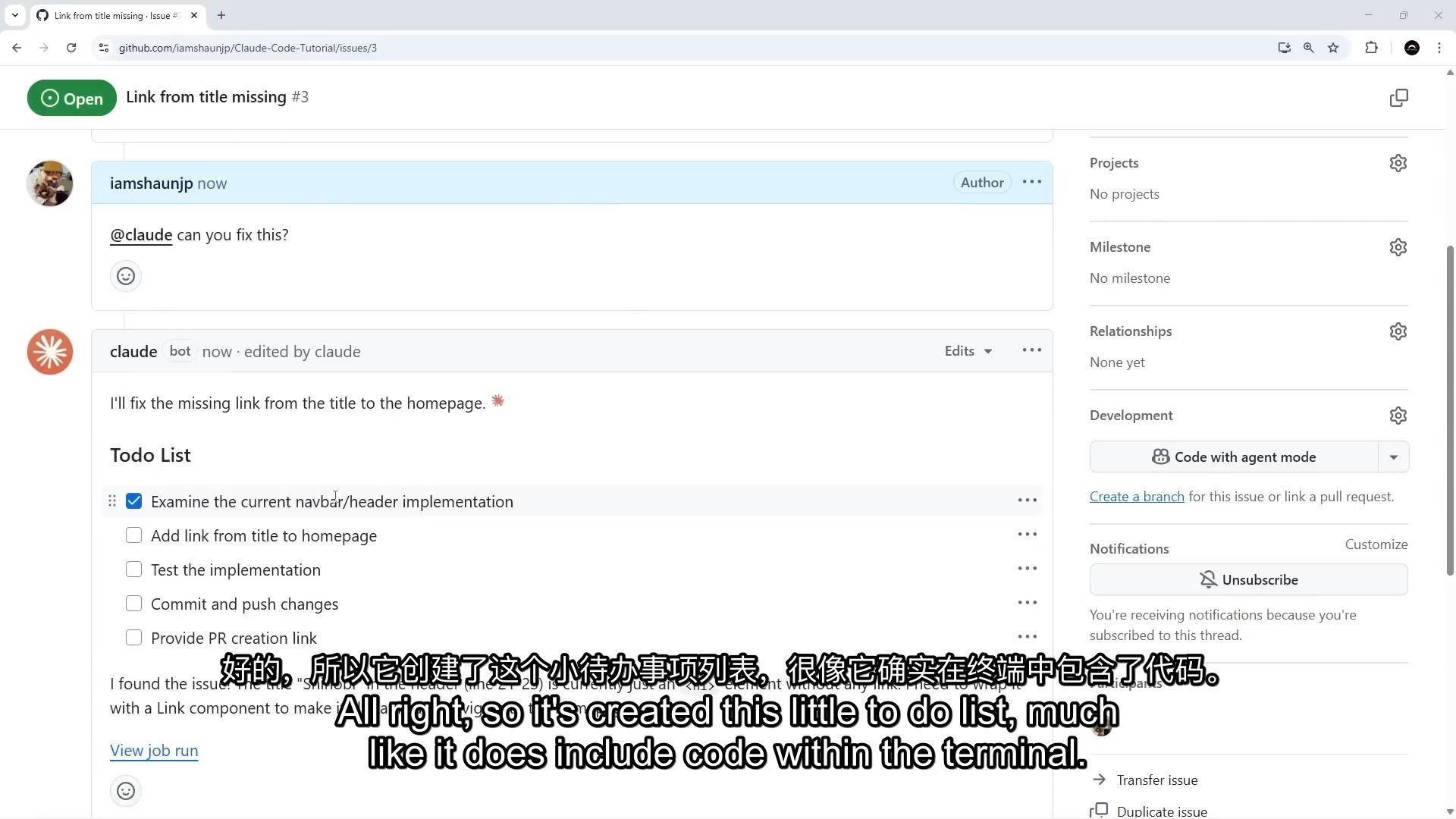Click the browser address bar URL

pos(248,48)
